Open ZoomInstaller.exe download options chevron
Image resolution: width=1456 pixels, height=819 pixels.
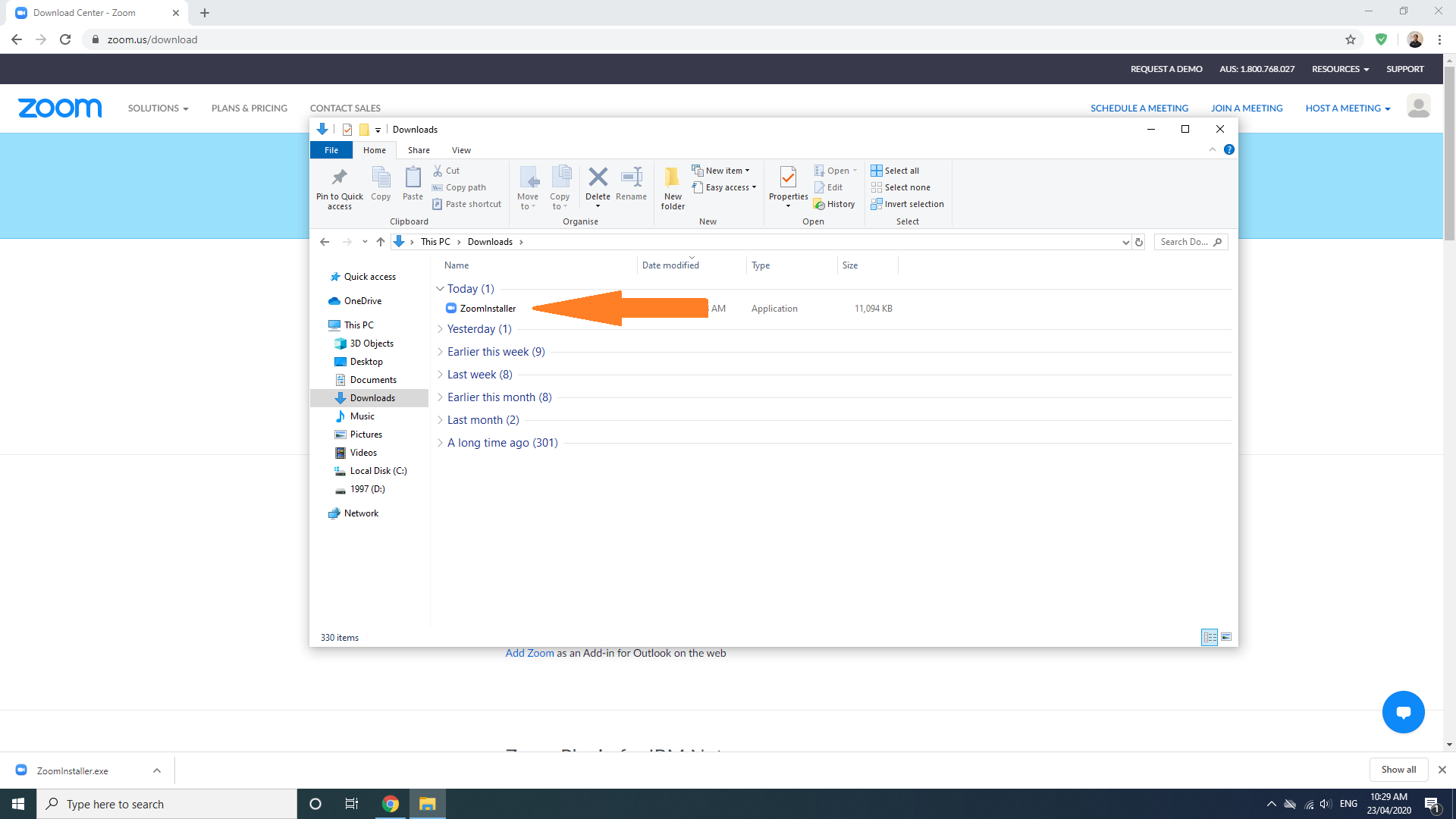[x=157, y=770]
